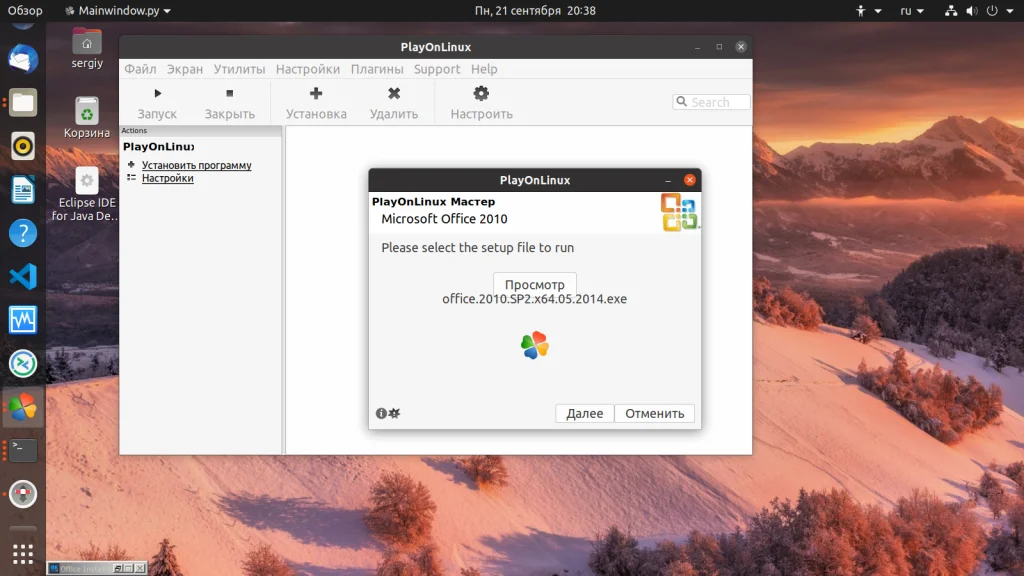Click the PlayOnLinux clover logo in wizard
The height and width of the screenshot is (576, 1024).
pyautogui.click(x=535, y=345)
